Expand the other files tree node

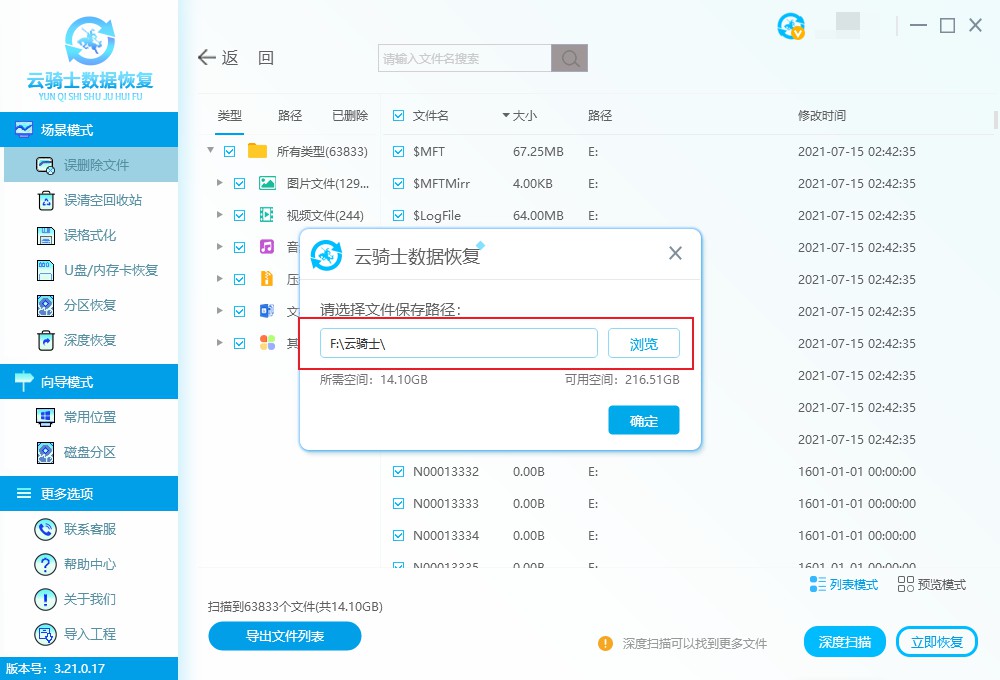click(219, 342)
